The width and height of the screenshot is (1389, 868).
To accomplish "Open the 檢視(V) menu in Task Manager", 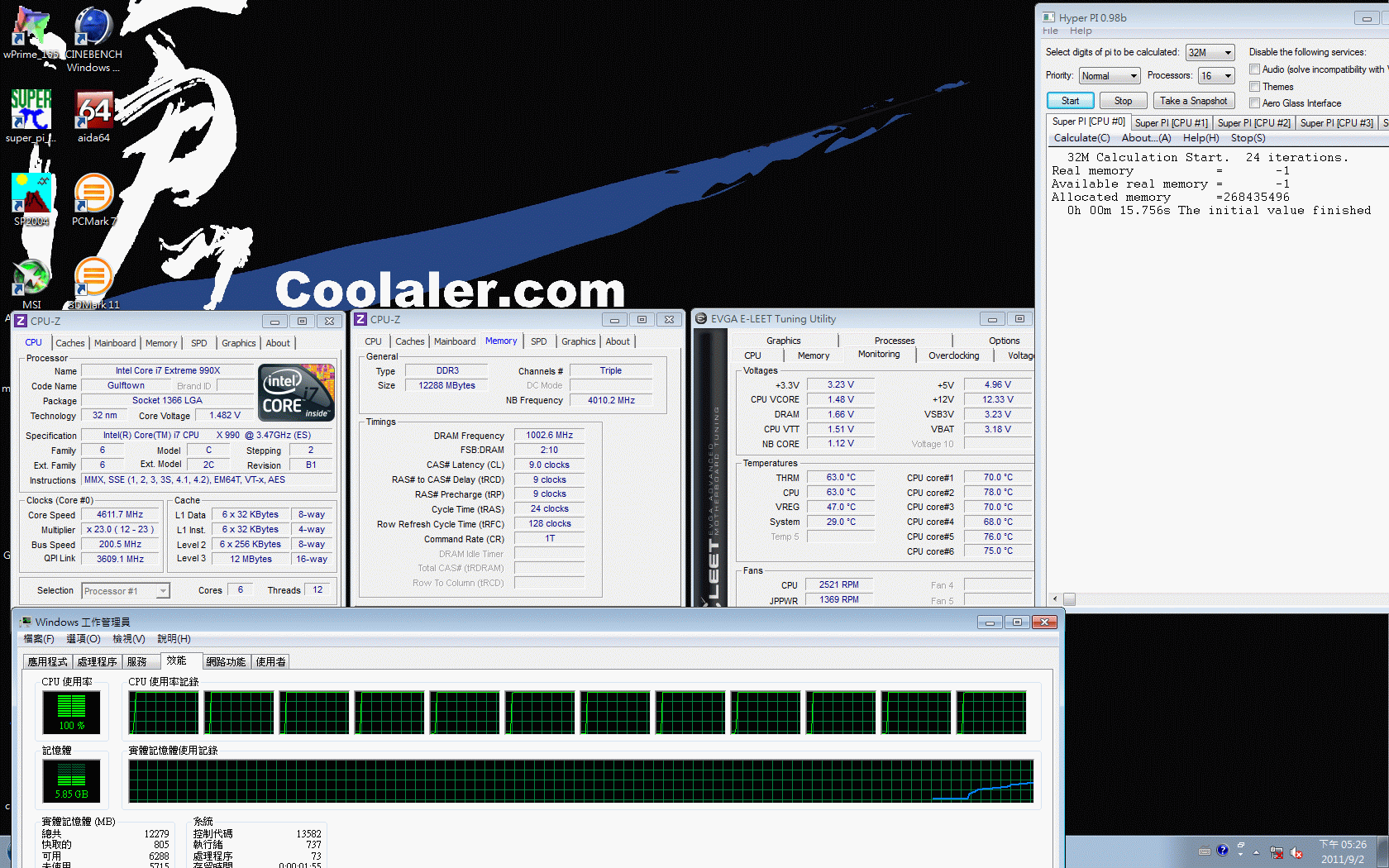I will click(x=129, y=639).
